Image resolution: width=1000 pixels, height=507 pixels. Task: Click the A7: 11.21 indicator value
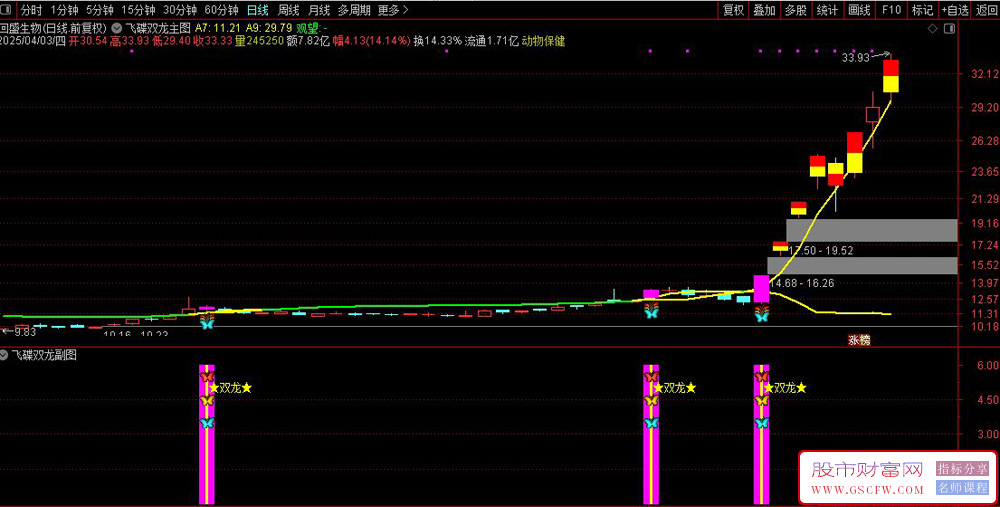tap(217, 28)
